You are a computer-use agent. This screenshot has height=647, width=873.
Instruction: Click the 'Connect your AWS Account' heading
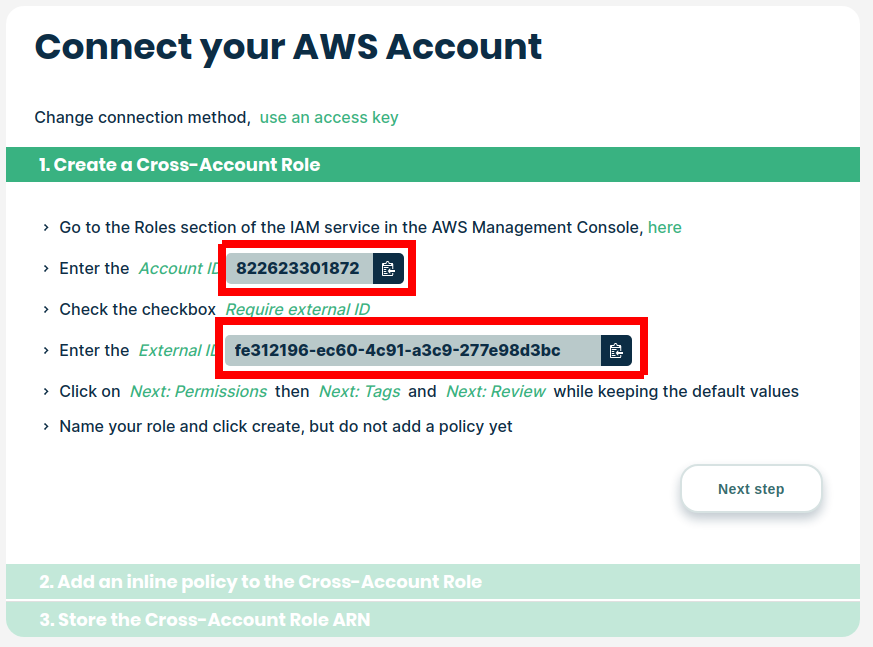[x=288, y=47]
